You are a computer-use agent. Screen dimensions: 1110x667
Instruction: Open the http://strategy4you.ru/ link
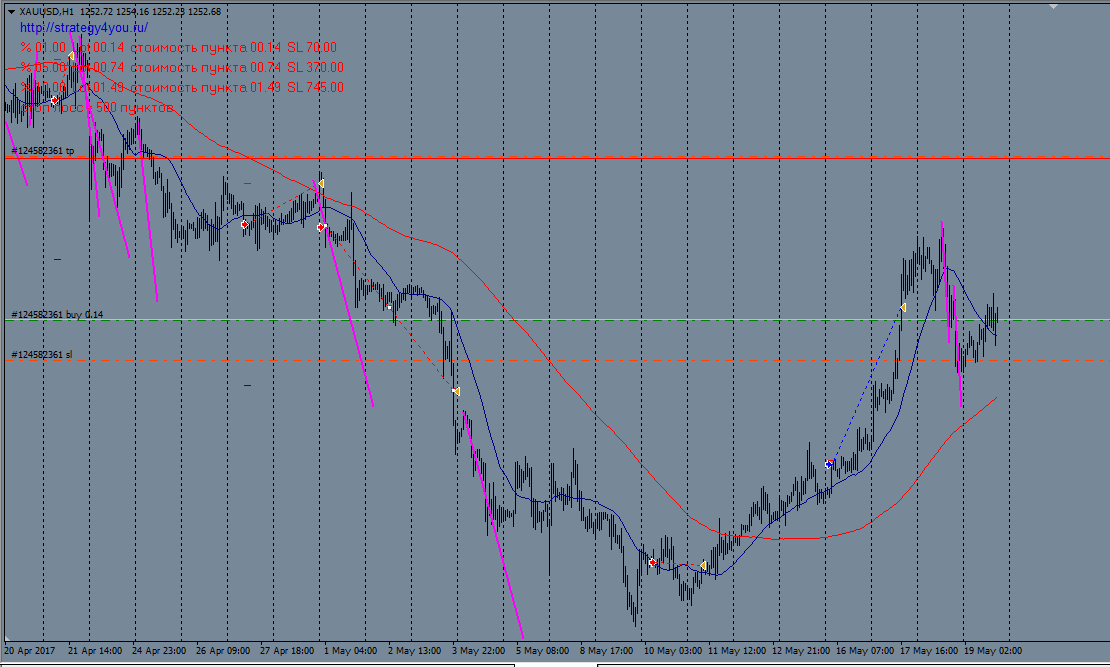(84, 28)
